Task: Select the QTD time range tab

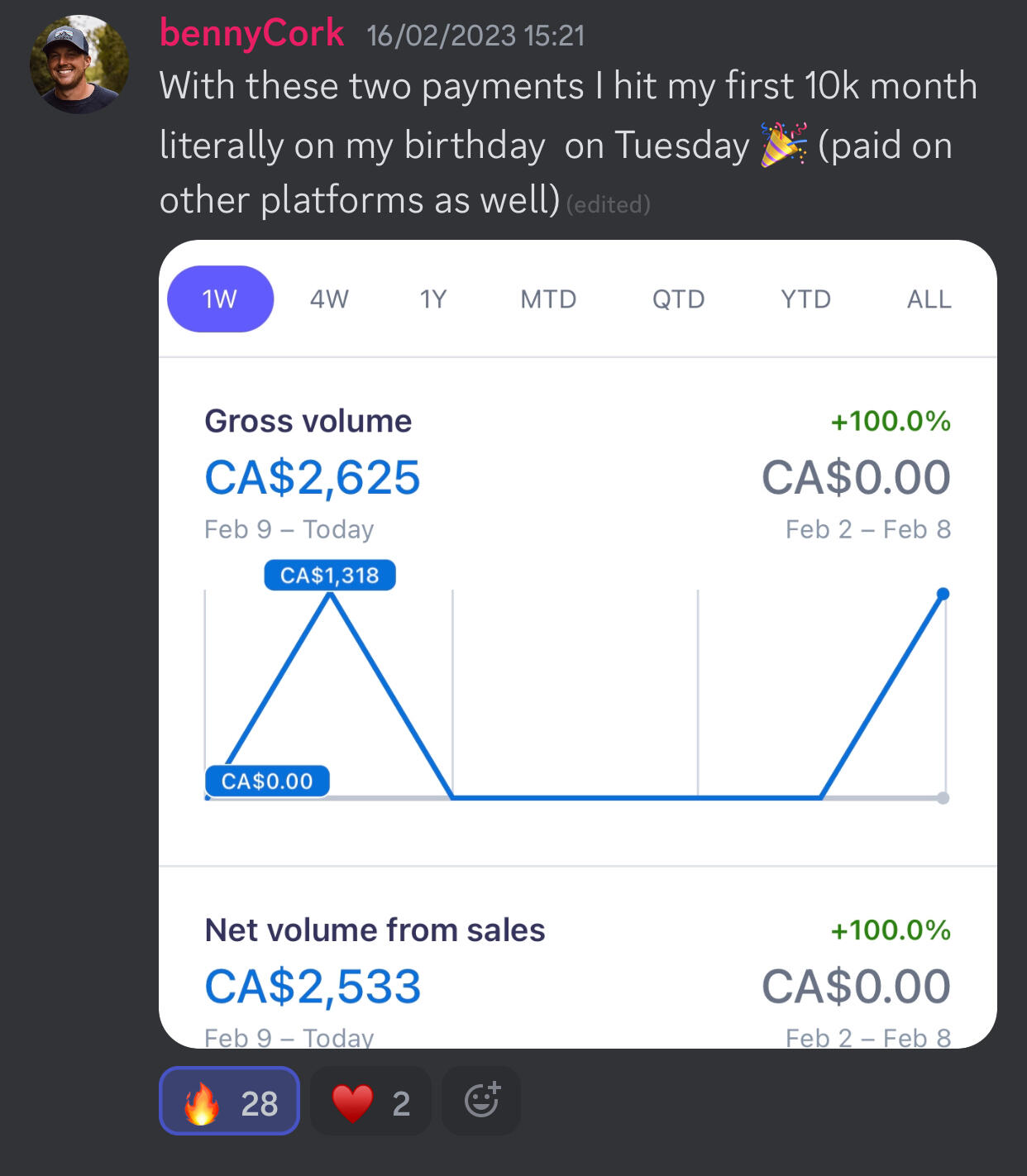Action: click(678, 299)
